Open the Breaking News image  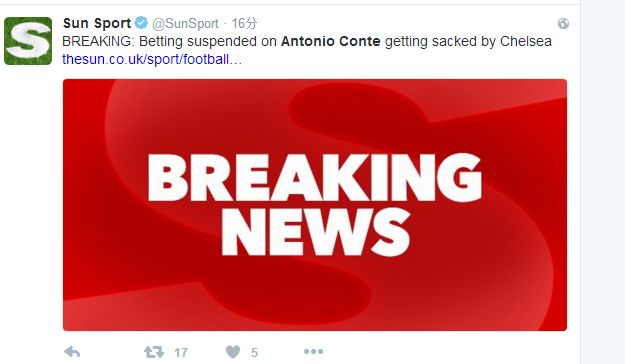point(315,205)
